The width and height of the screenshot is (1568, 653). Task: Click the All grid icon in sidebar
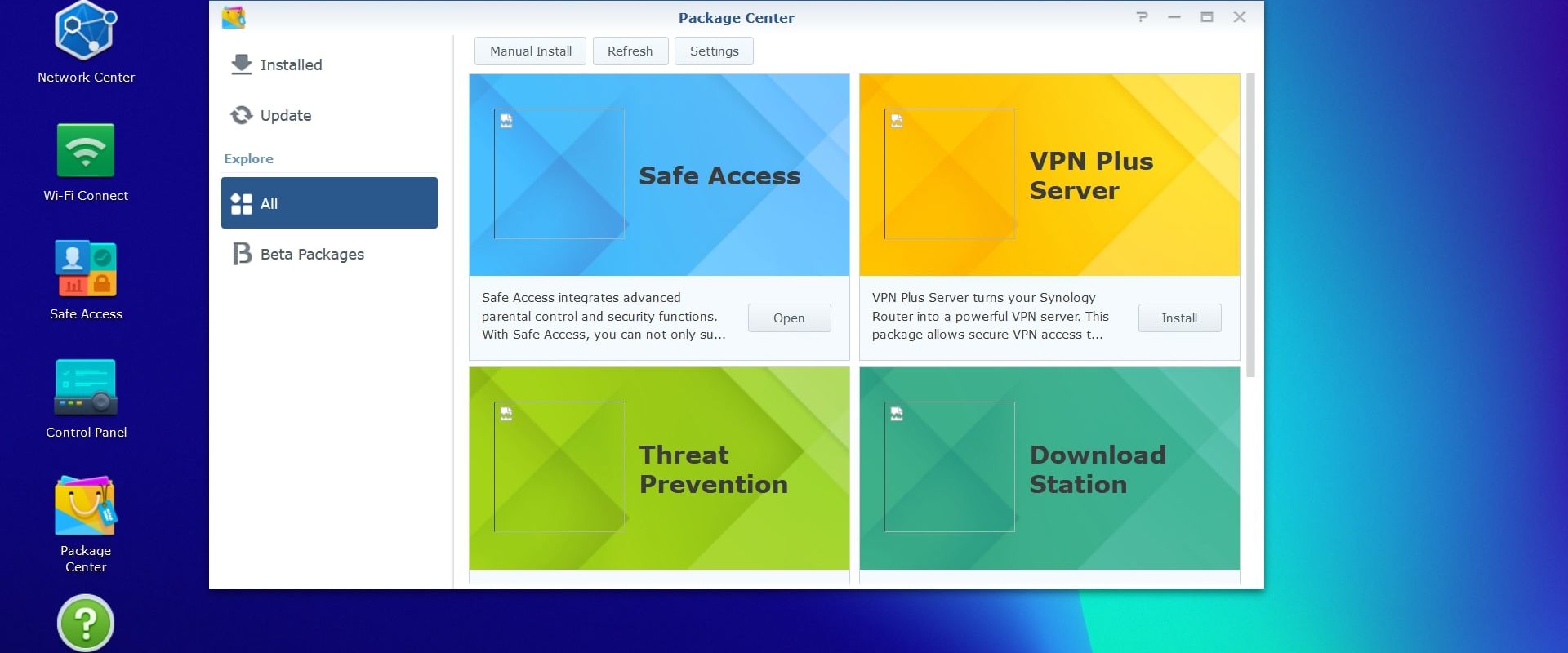(x=241, y=203)
